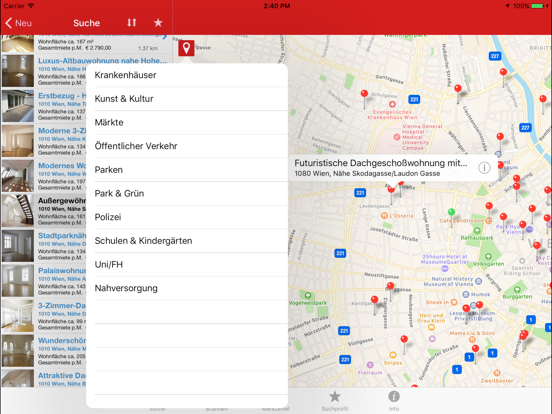Tap thumbnail of Attraktive Da listing

18,378
